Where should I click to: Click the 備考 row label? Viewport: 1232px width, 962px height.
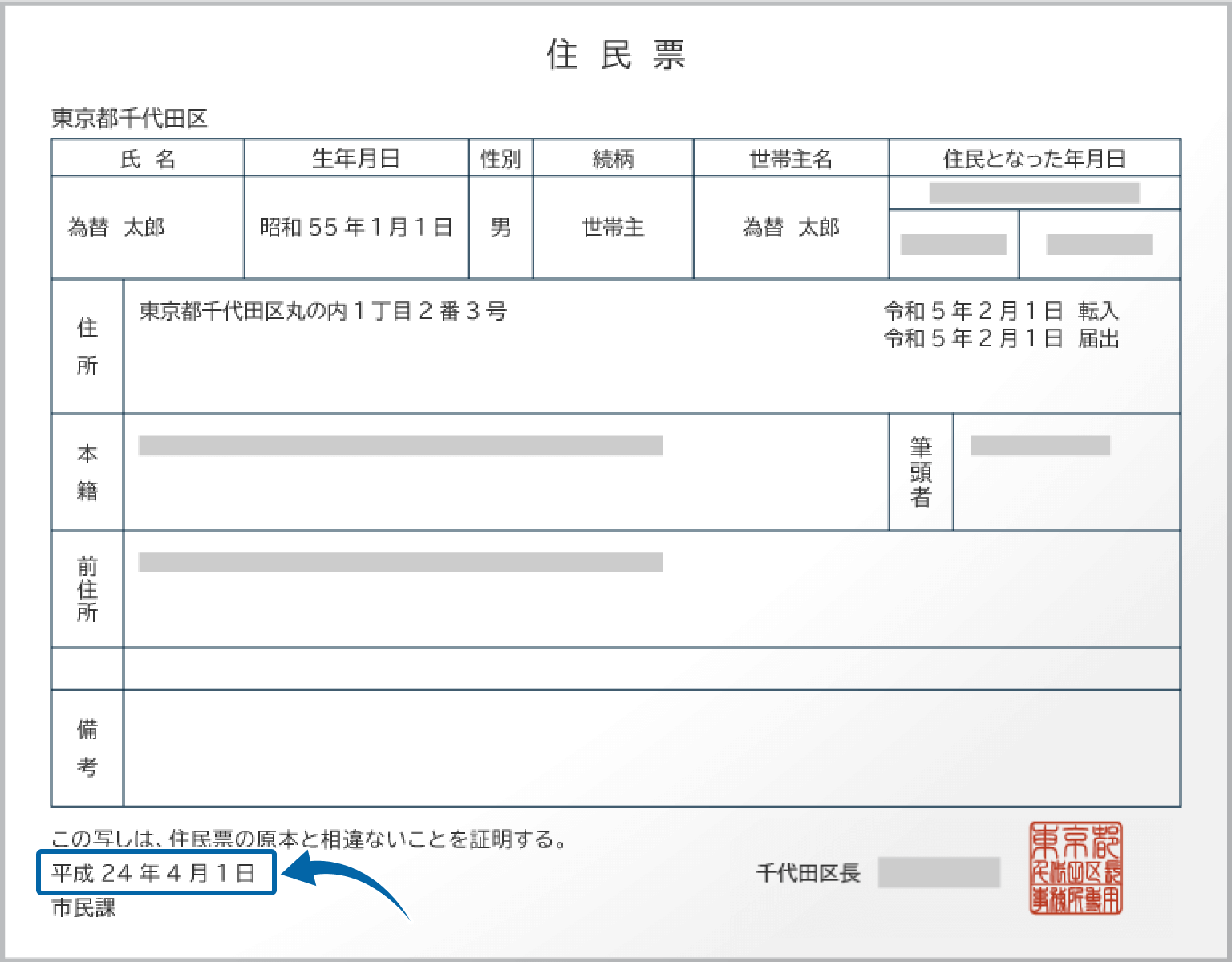tap(87, 748)
